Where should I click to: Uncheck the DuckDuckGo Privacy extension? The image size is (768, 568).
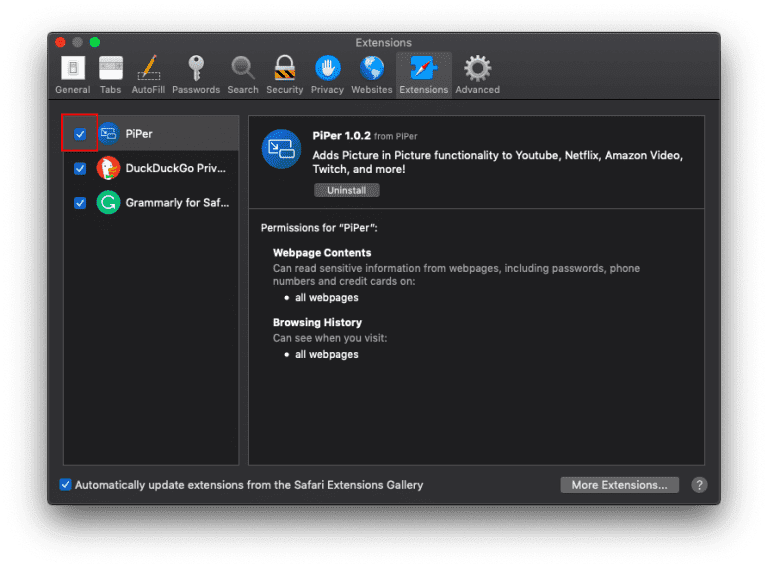click(80, 168)
